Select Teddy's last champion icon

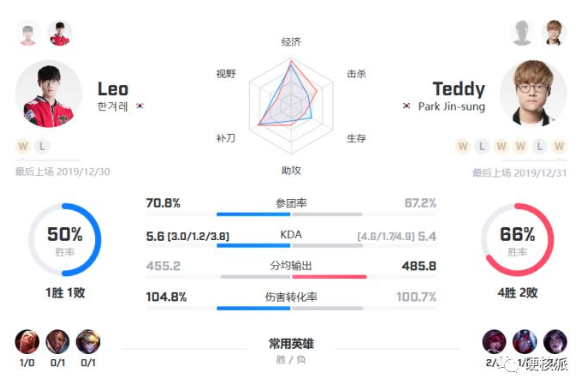555,342
